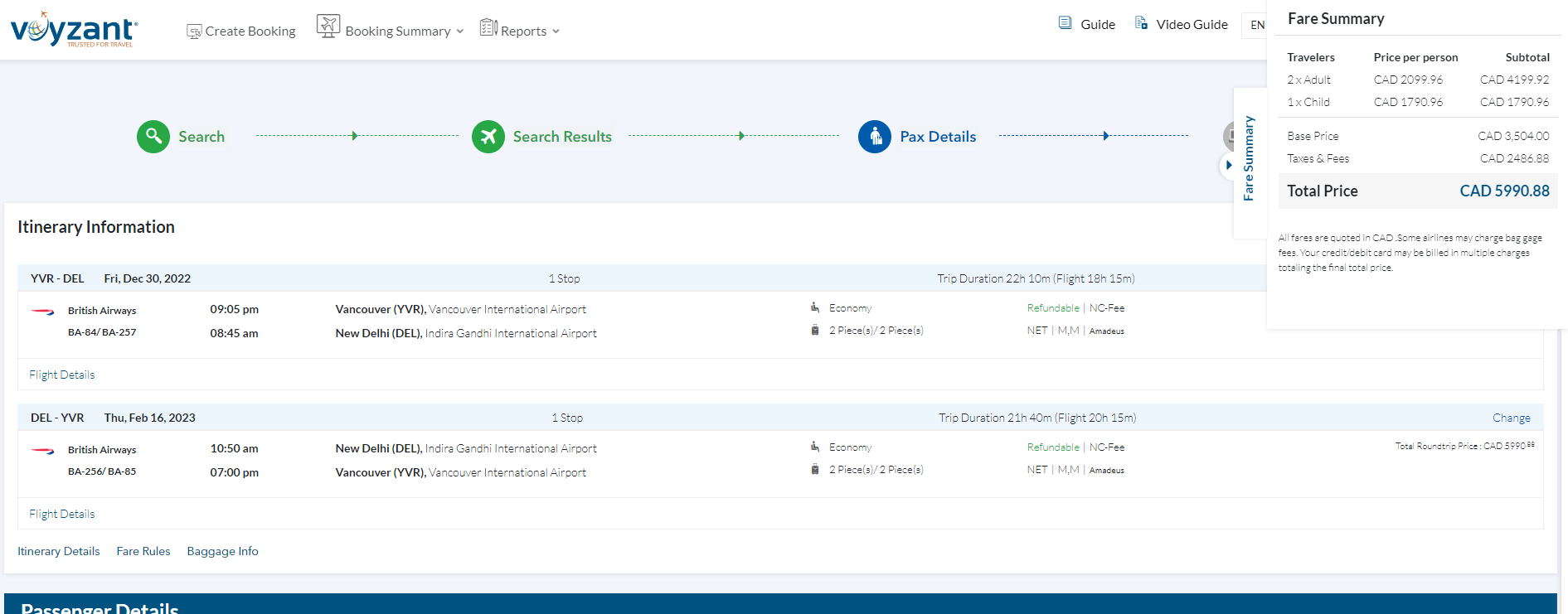Click the Create Booking monitor icon
This screenshot has height=614, width=1568.
pos(194,31)
